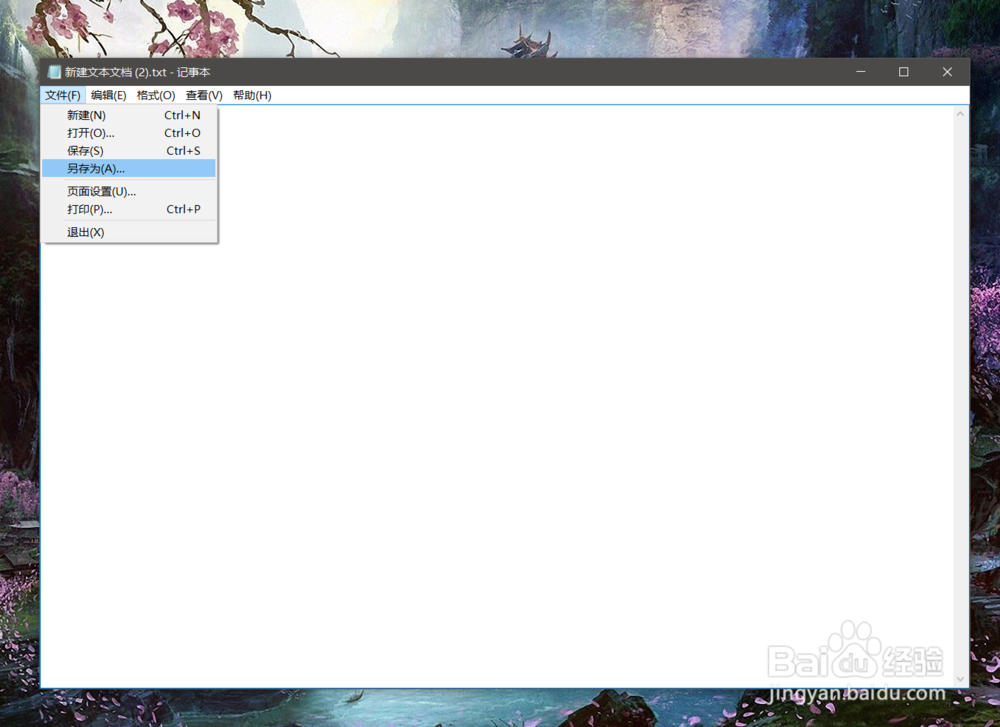
Task: Minimize the Notepad window
Action: coord(860,72)
